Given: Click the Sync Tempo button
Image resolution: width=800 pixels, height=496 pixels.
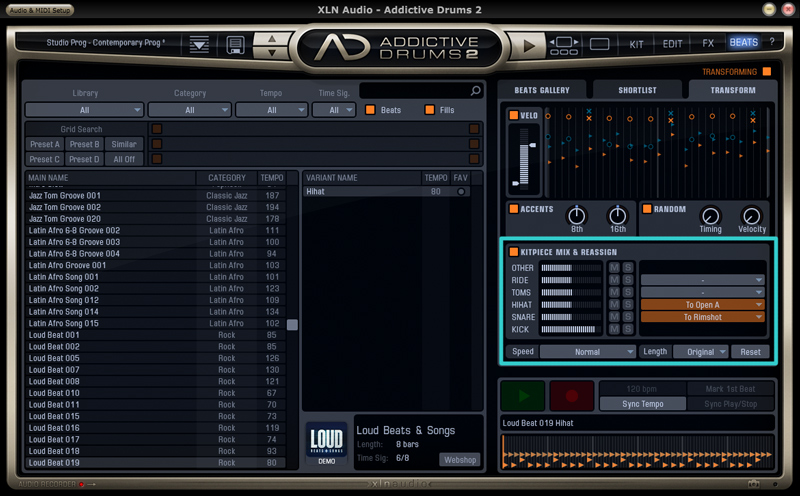Looking at the screenshot, I should 643,404.
